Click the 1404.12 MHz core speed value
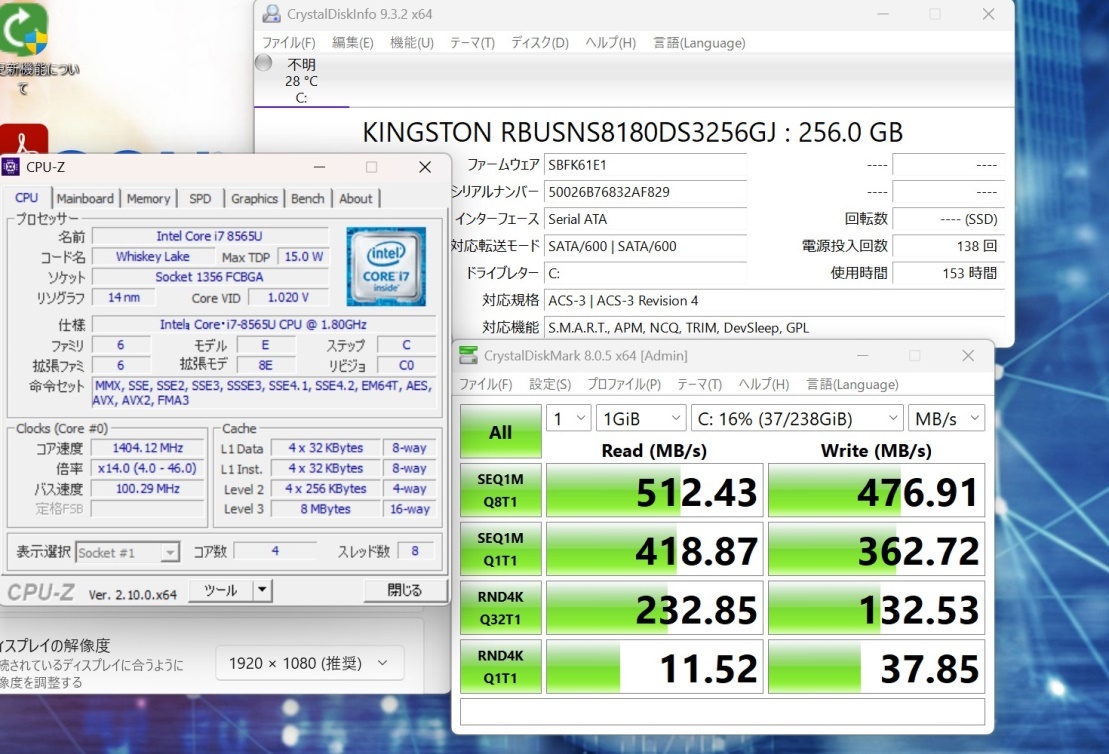Viewport: 1109px width, 754px height. click(148, 448)
